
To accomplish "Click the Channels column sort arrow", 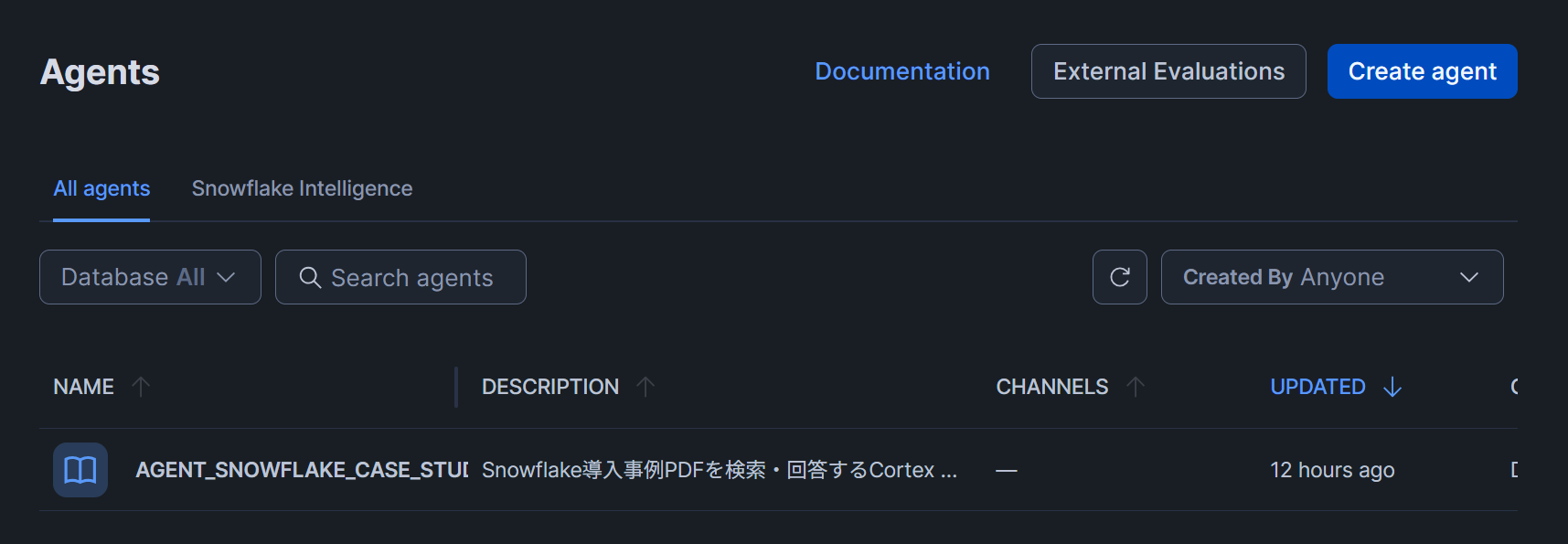I will point(1136,387).
